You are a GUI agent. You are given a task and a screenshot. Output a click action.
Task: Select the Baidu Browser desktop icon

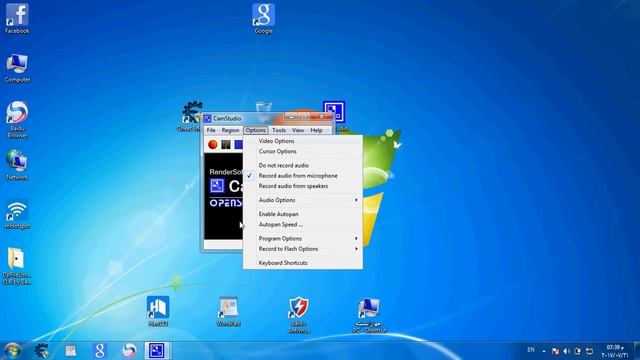pyautogui.click(x=17, y=119)
